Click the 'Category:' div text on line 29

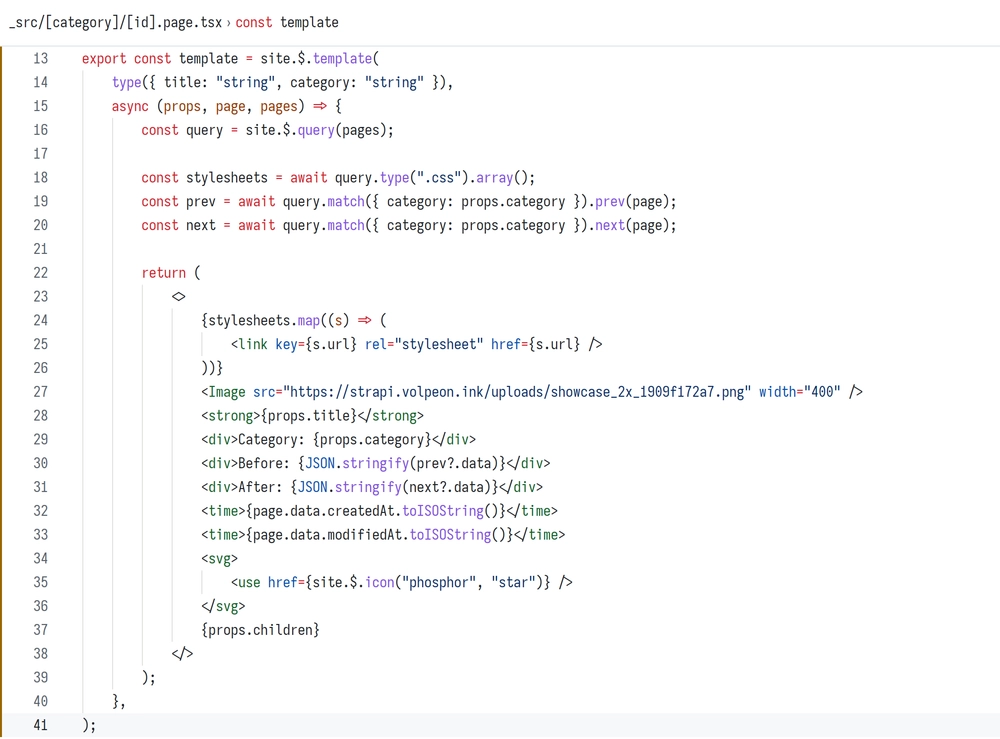[272, 439]
